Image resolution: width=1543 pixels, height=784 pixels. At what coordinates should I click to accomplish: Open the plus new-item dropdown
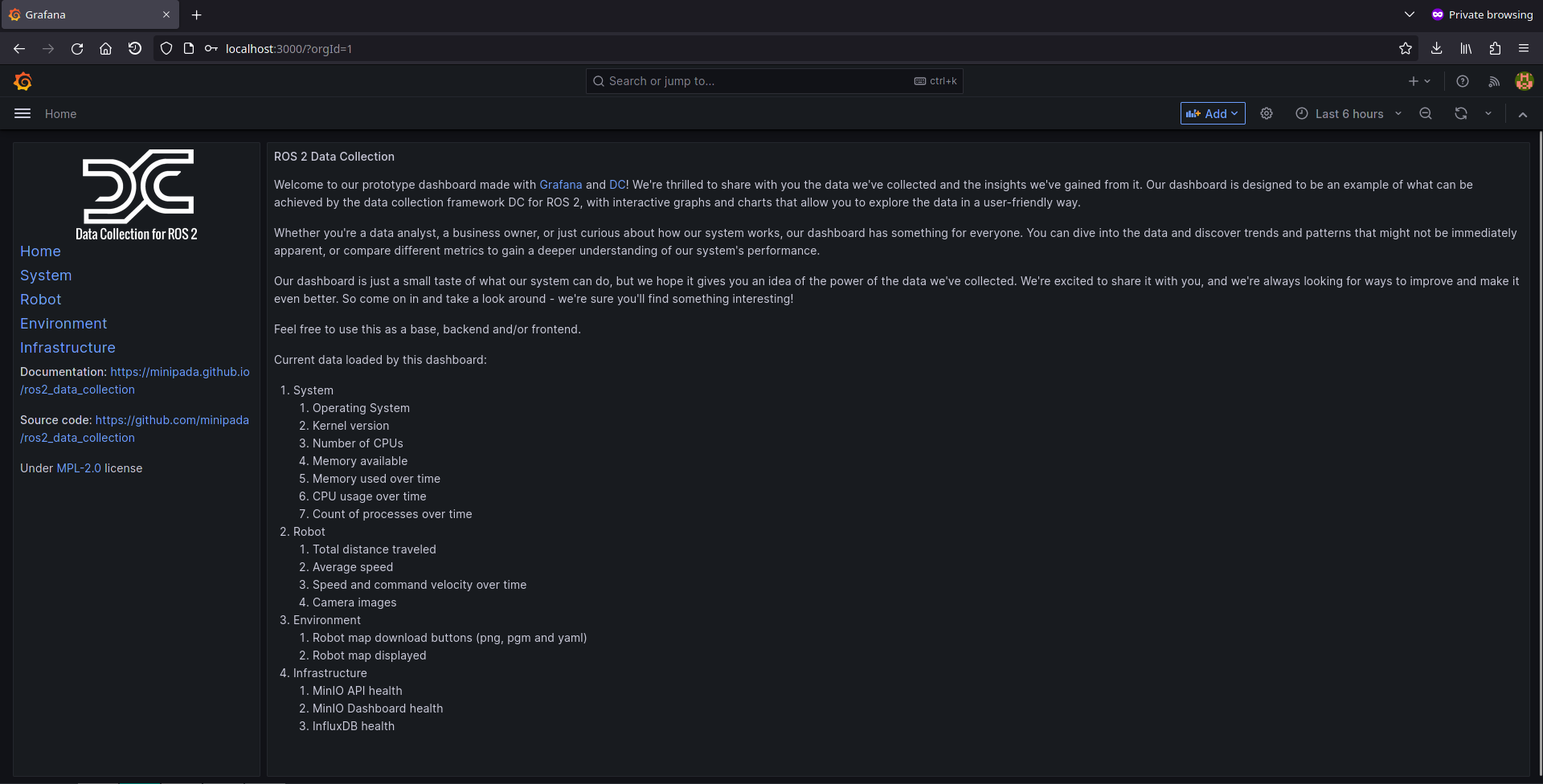1419,81
